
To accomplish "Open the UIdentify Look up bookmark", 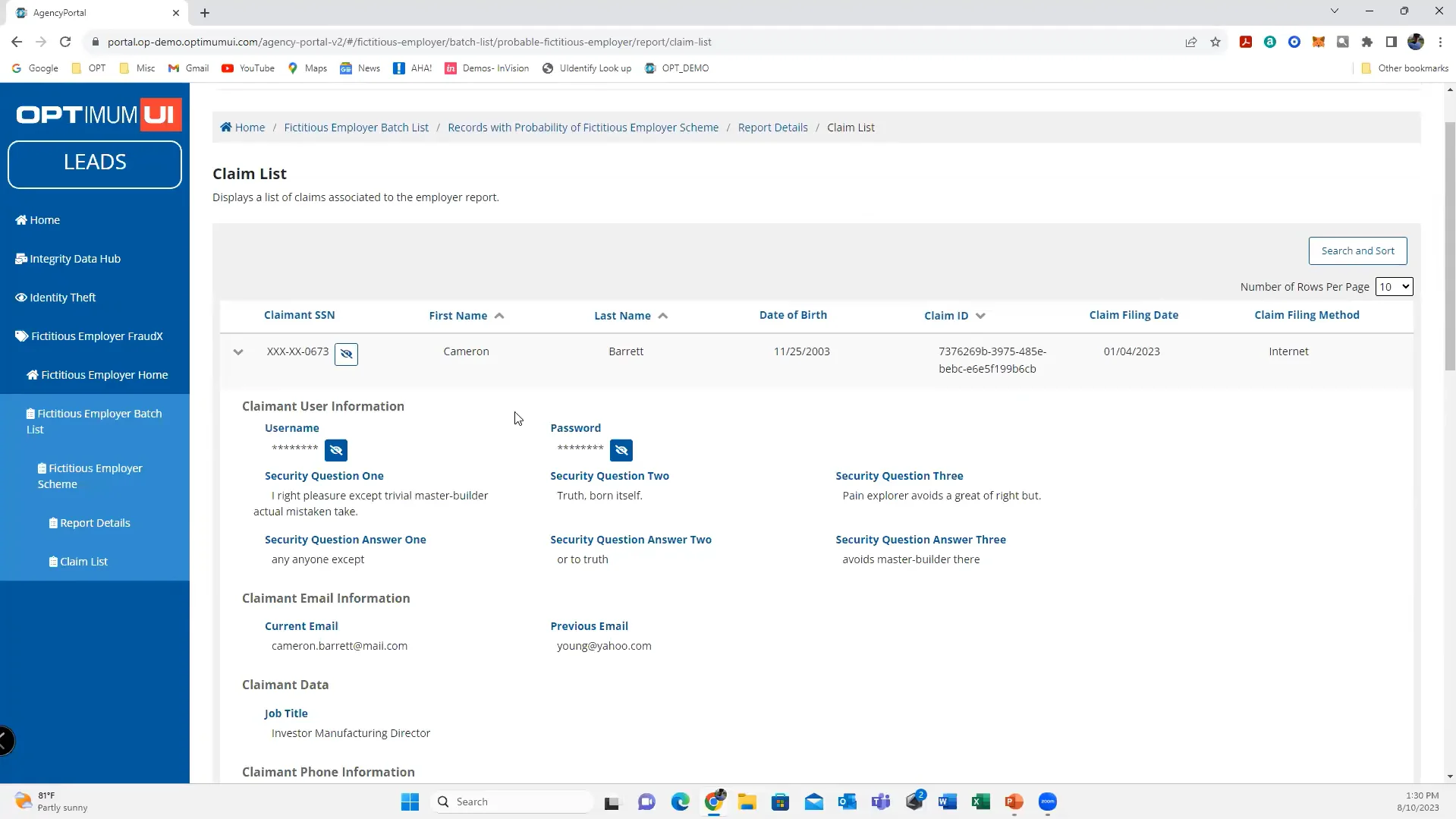I will (x=587, y=68).
